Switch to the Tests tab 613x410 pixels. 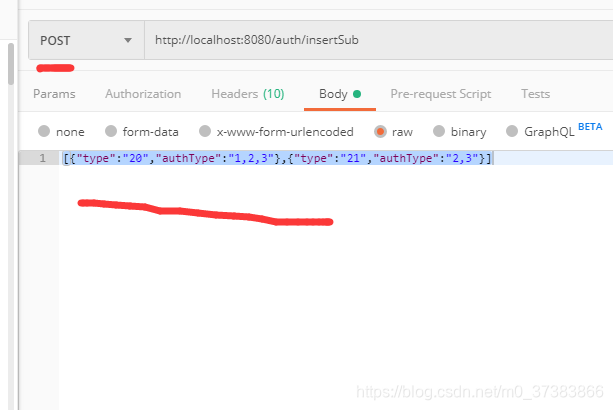pyautogui.click(x=536, y=94)
